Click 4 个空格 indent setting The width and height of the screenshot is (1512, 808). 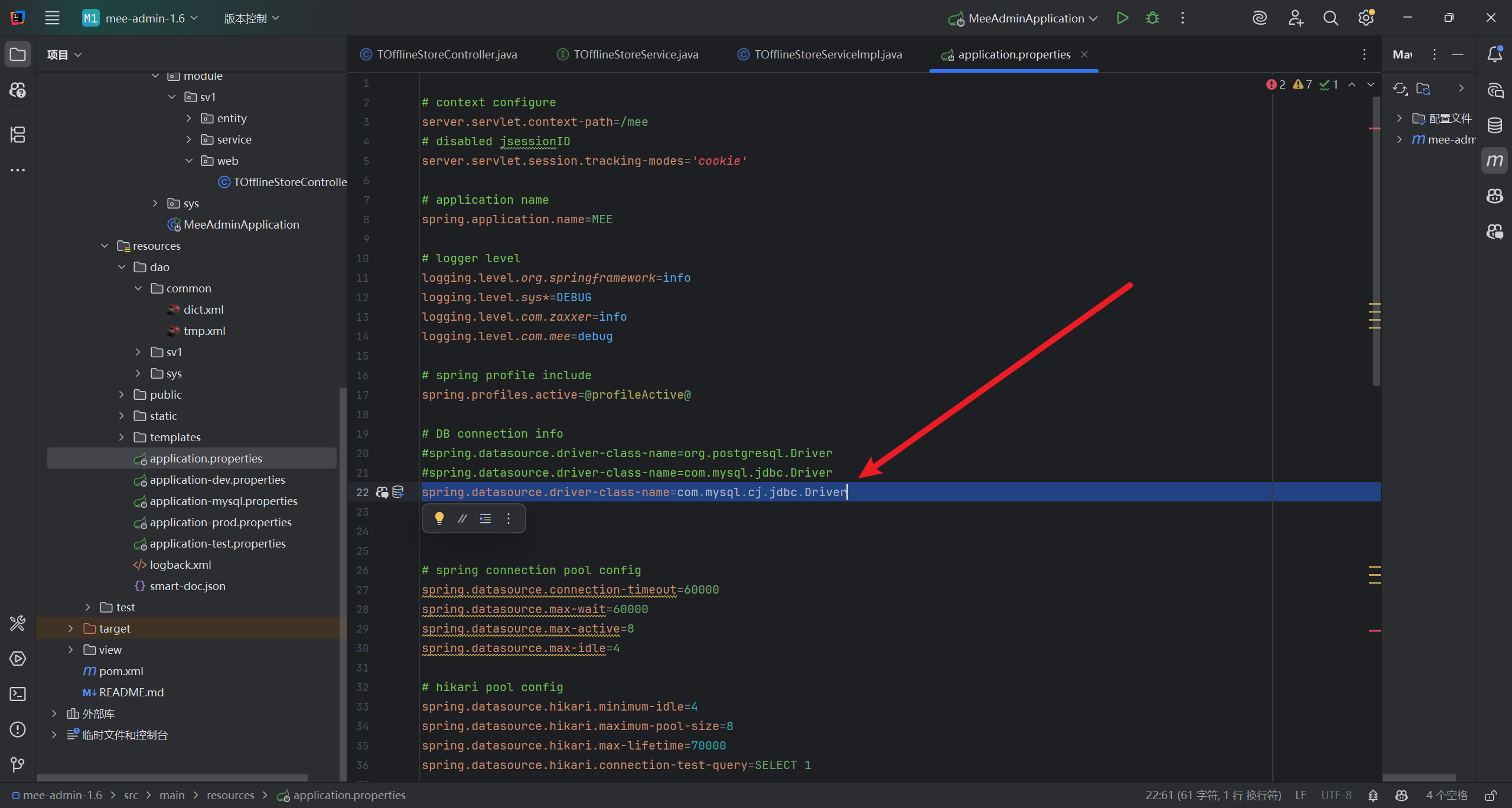1446,796
